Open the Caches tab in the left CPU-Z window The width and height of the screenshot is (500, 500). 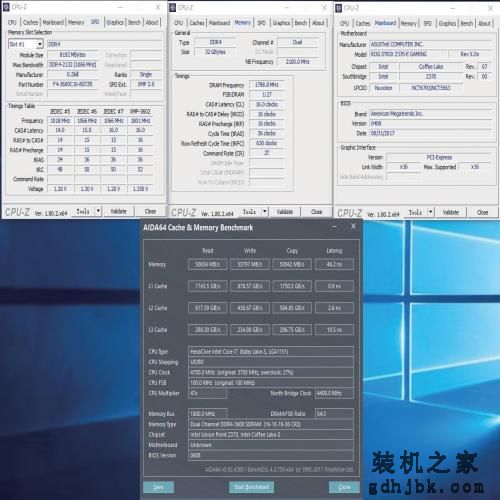pos(30,22)
